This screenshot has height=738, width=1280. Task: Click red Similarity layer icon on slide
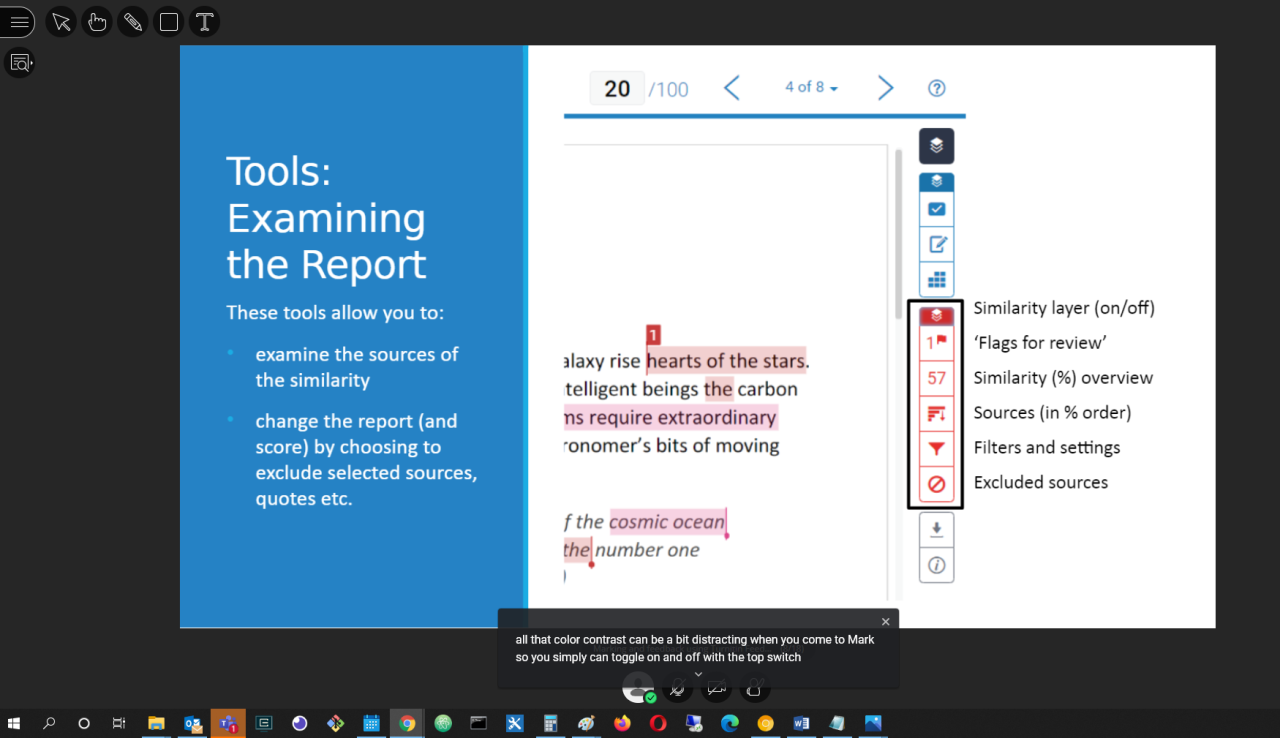(x=936, y=315)
